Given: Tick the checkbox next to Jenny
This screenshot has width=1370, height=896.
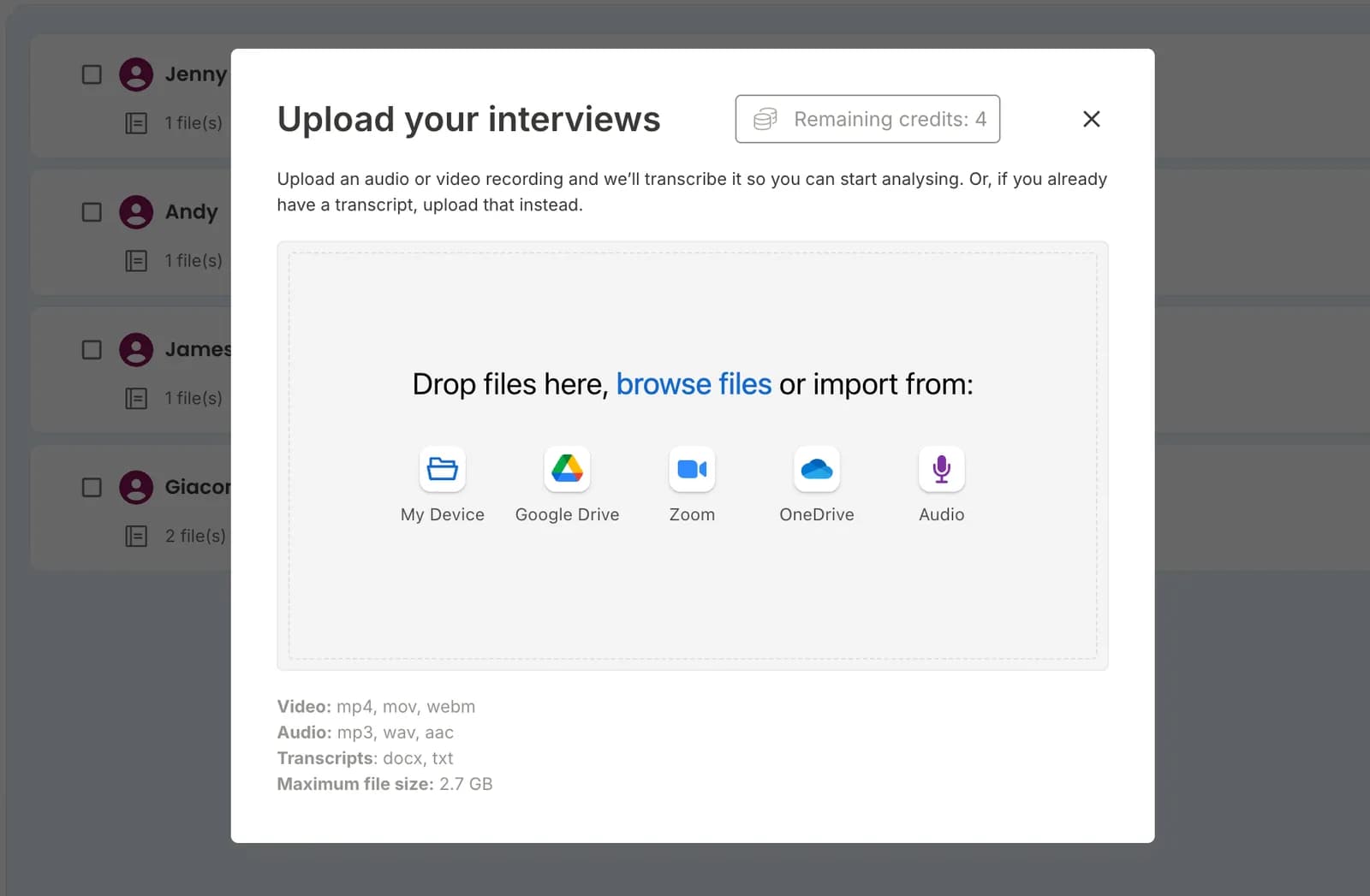Looking at the screenshot, I should tap(92, 74).
